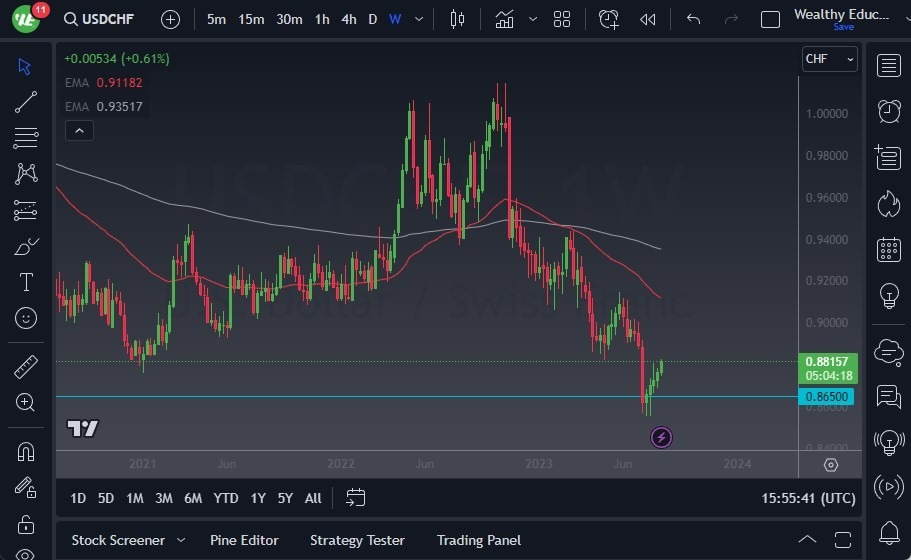Open the indicators panel
Screen dimensions: 911x560
point(504,19)
